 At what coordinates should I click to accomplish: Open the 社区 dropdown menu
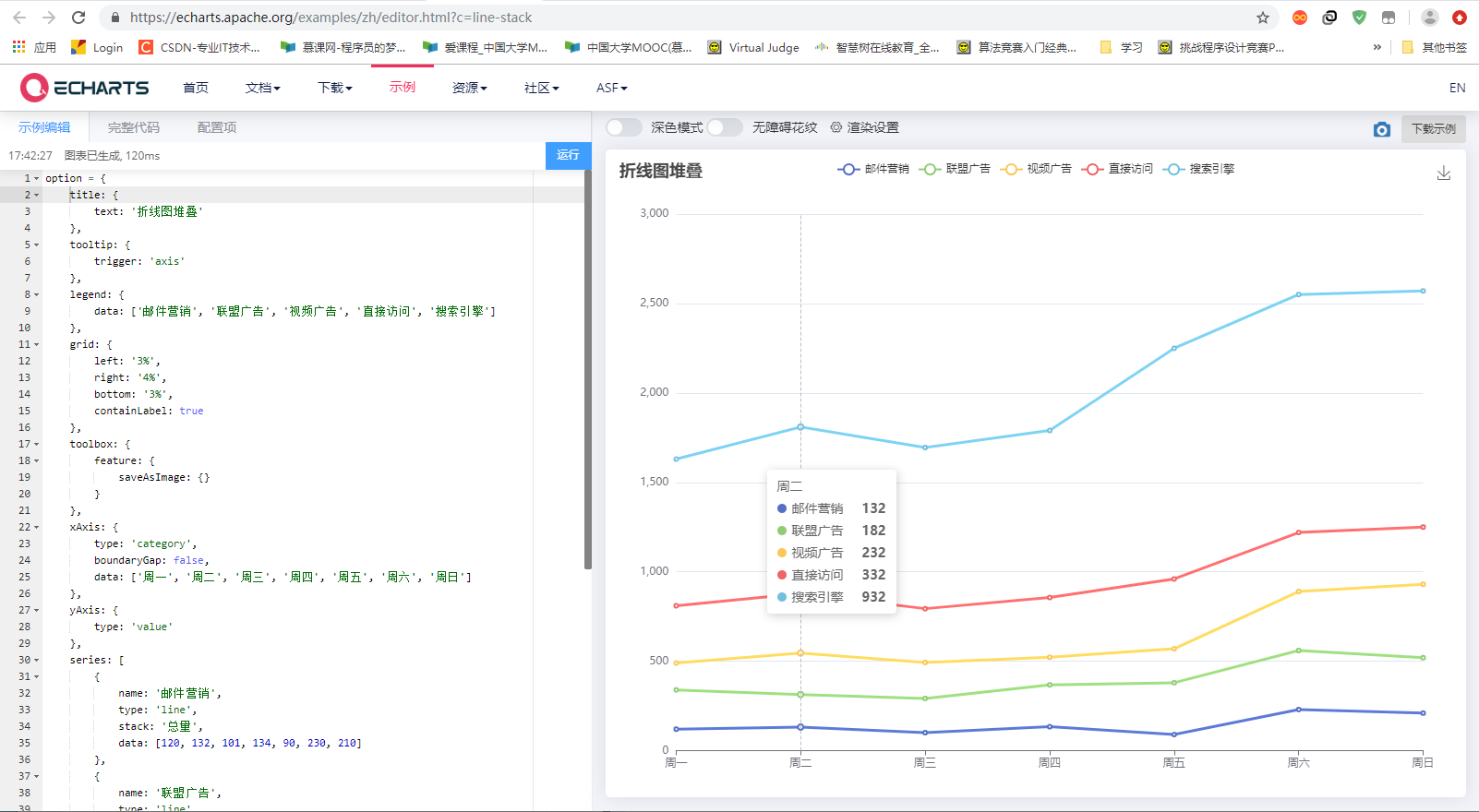(542, 88)
